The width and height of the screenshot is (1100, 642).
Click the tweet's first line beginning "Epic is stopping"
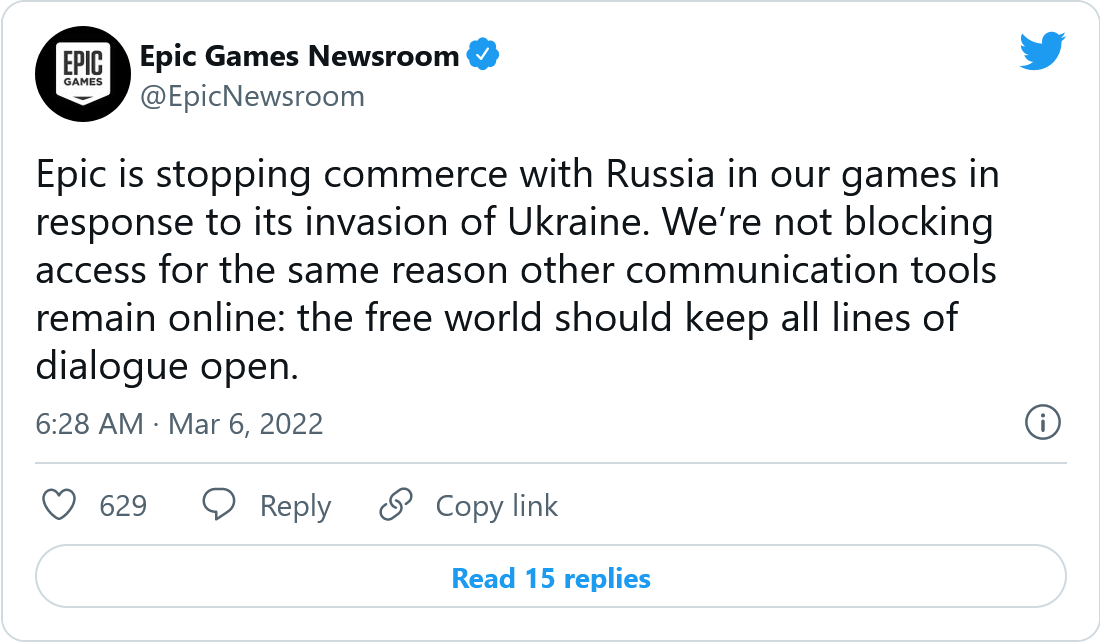[x=517, y=174]
